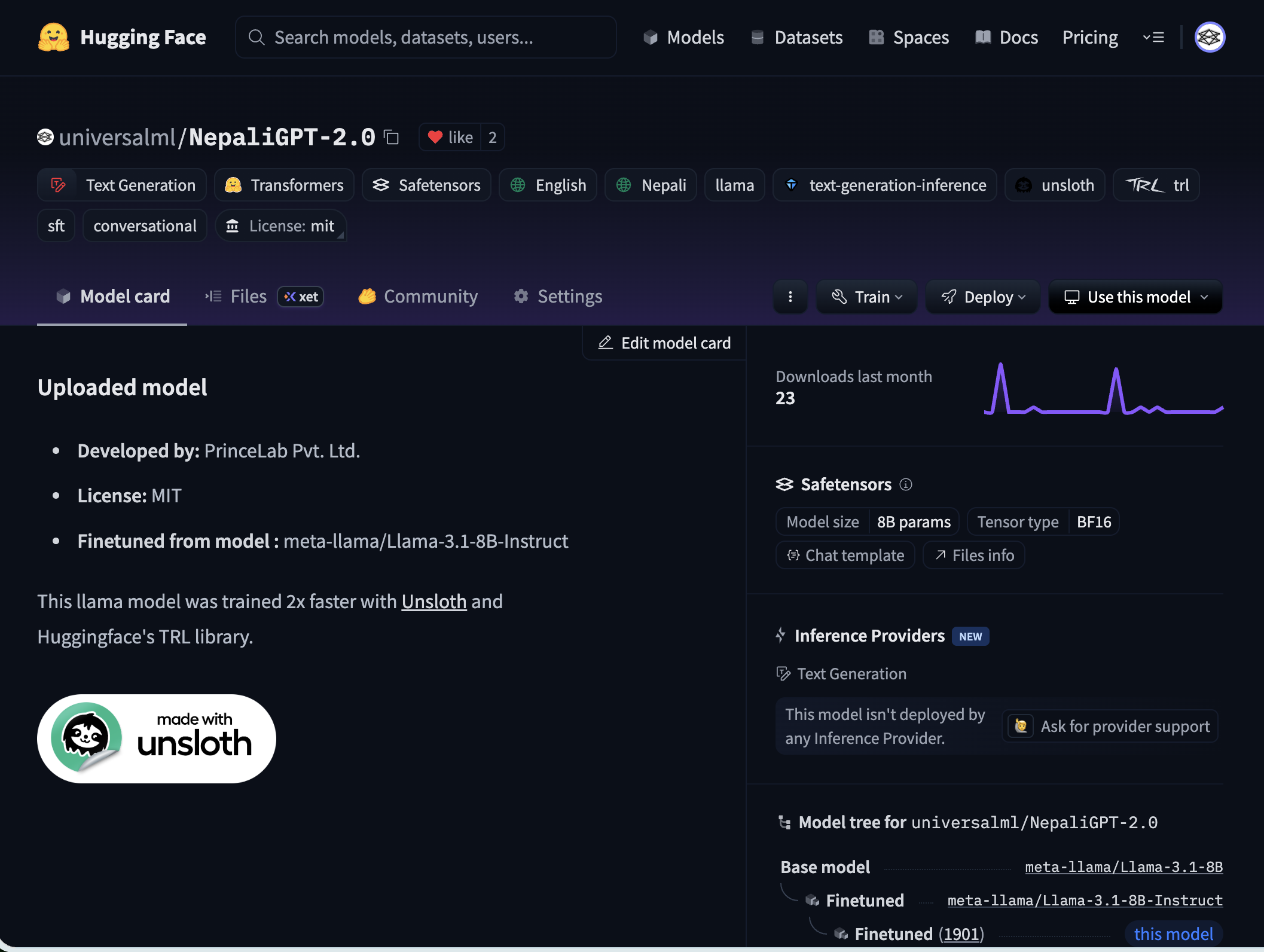
Task: Open the three-dot more options menu
Action: click(790, 297)
